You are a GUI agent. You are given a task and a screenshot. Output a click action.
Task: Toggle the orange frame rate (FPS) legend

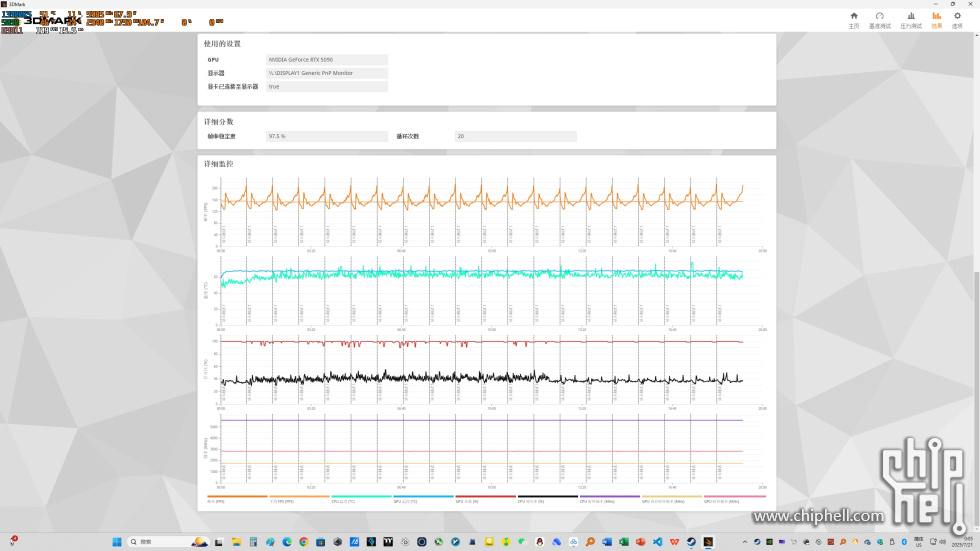click(x=237, y=499)
